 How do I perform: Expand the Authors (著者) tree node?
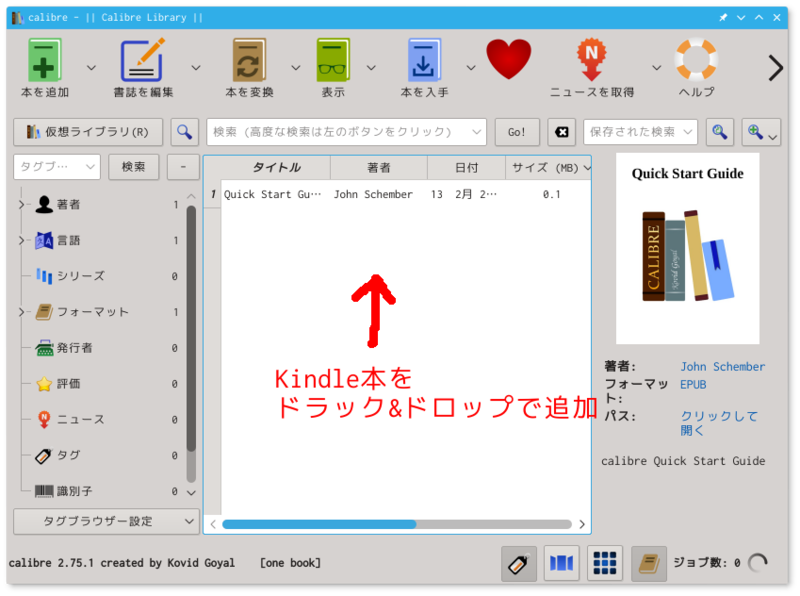[21, 205]
